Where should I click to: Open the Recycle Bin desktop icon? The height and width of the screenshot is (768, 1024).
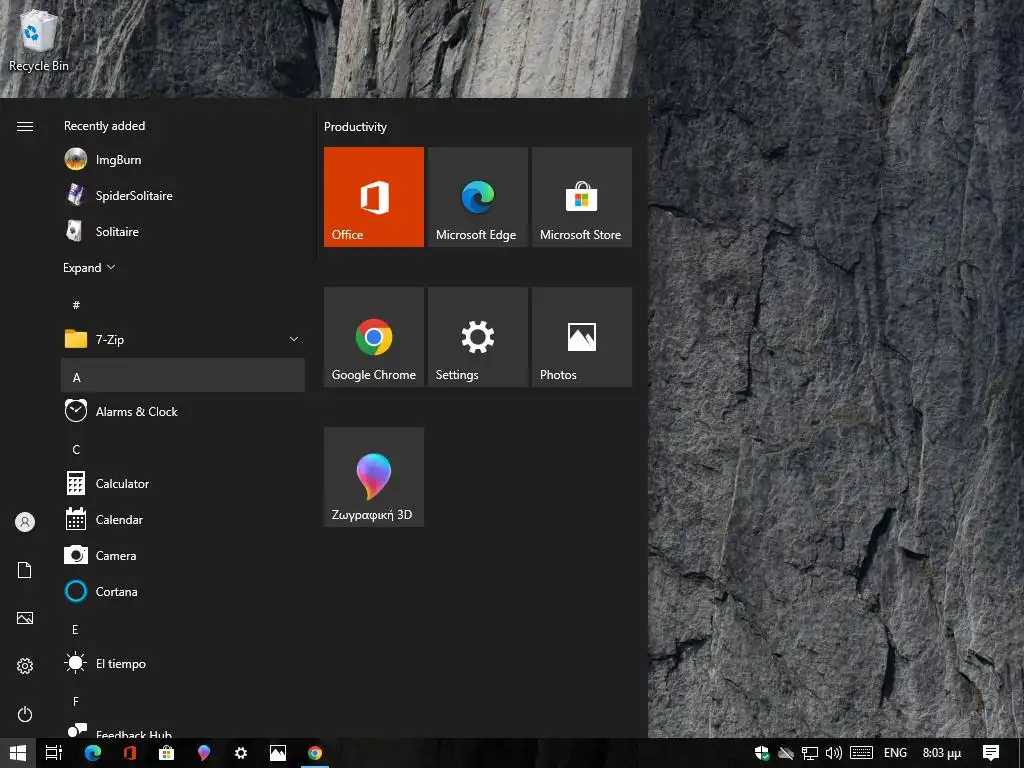[39, 39]
